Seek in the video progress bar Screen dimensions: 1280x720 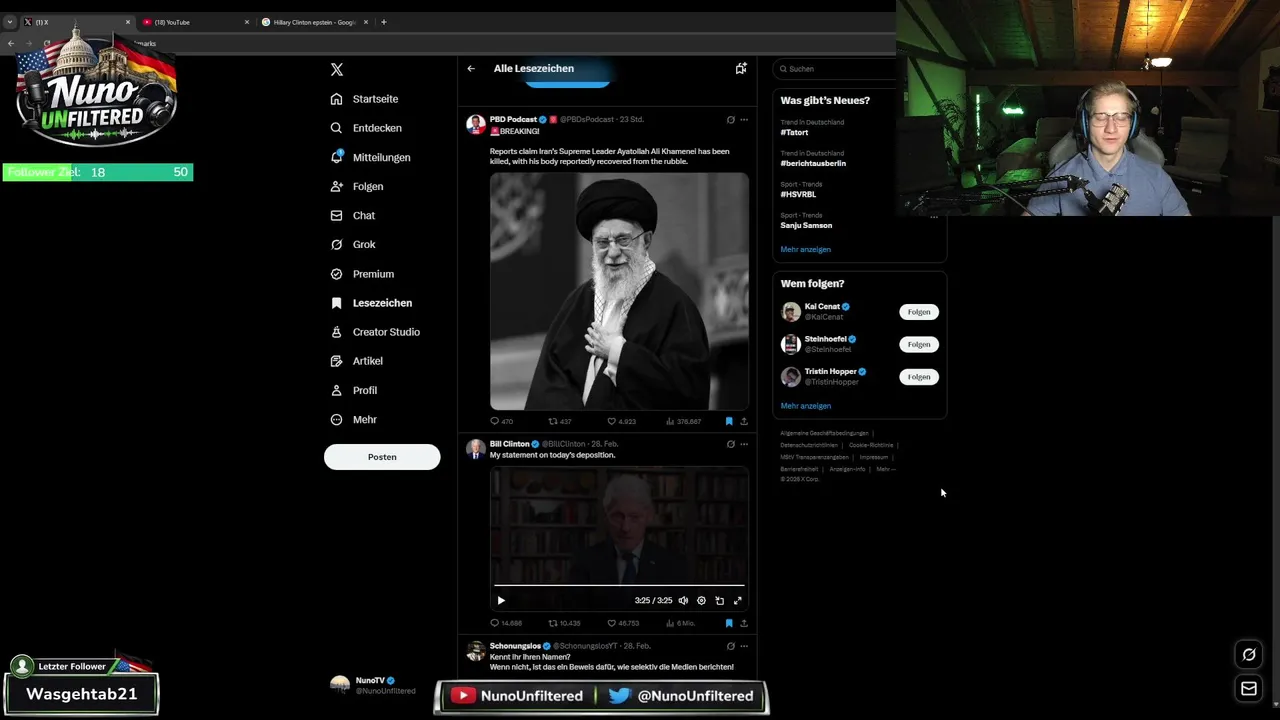[619, 585]
